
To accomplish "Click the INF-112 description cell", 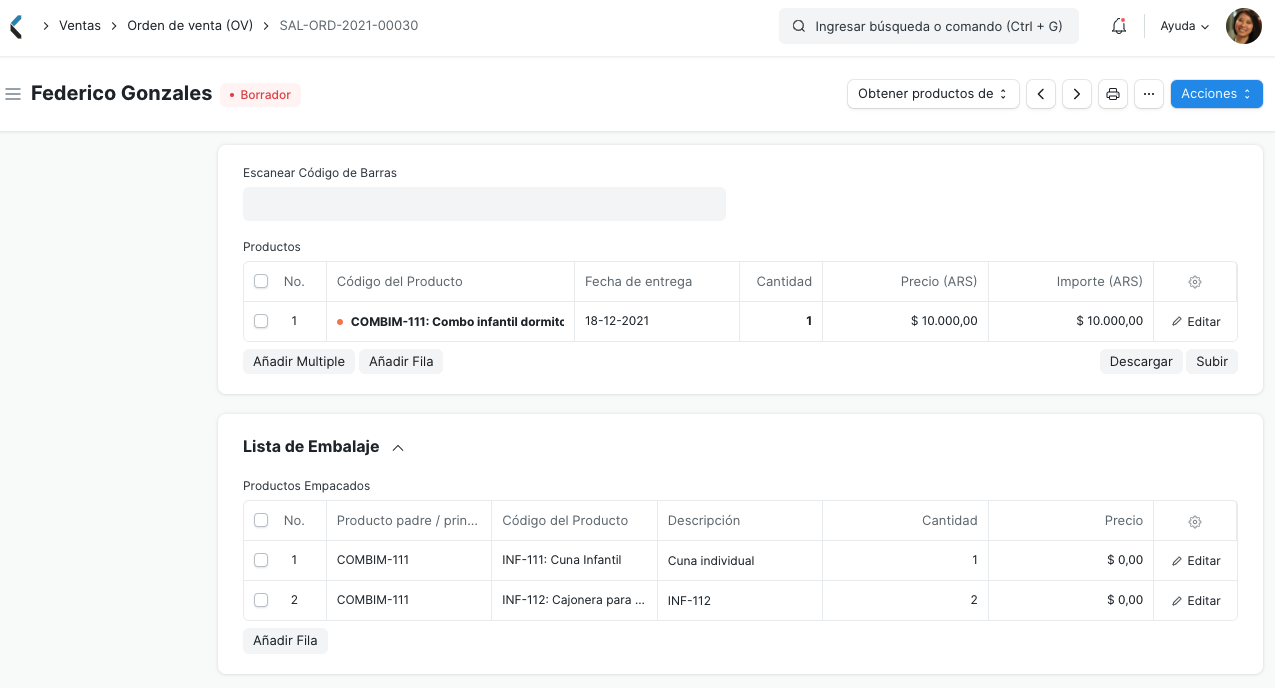I will click(740, 601).
